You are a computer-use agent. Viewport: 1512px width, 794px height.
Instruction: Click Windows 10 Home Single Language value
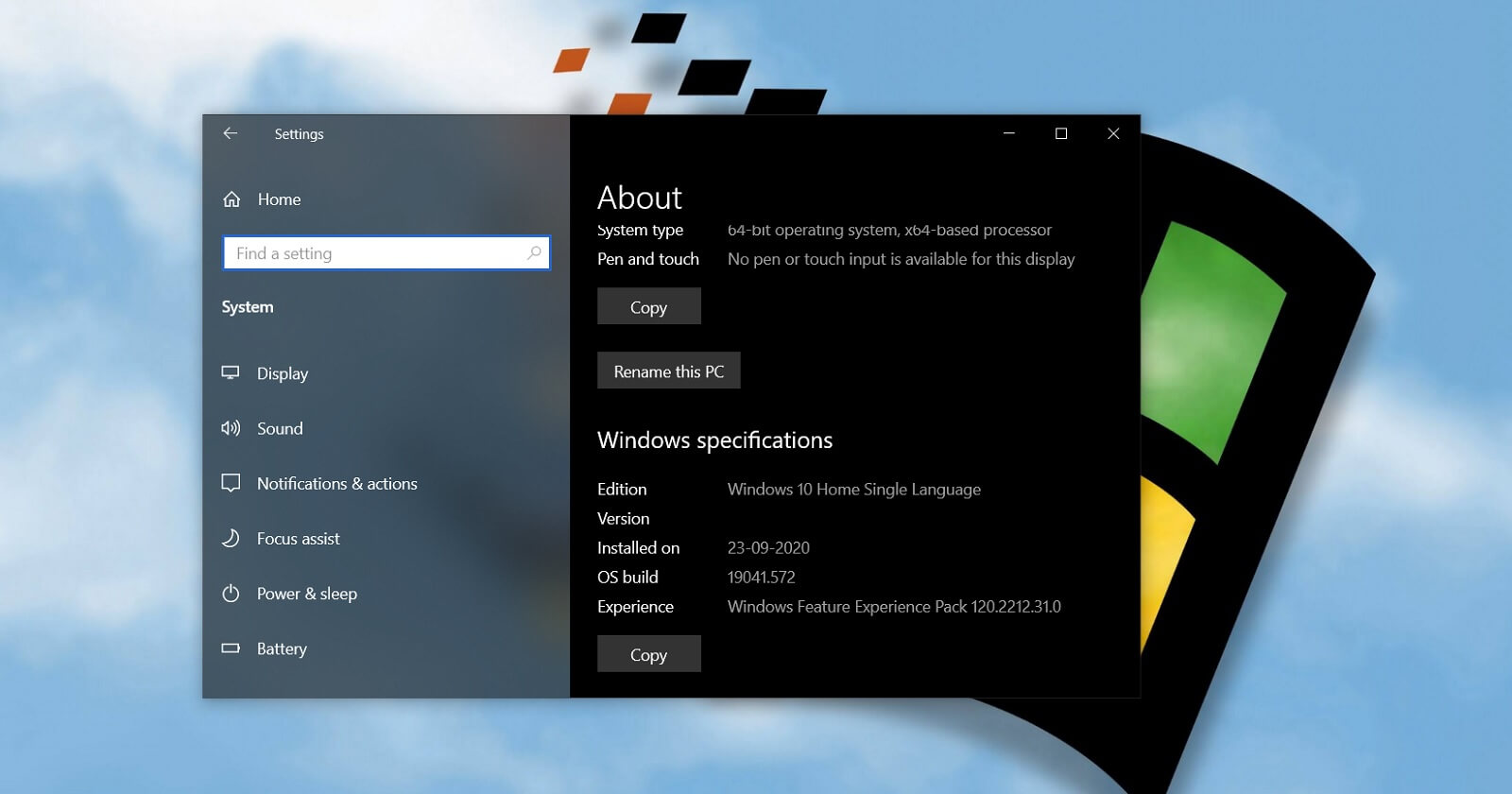coord(854,489)
